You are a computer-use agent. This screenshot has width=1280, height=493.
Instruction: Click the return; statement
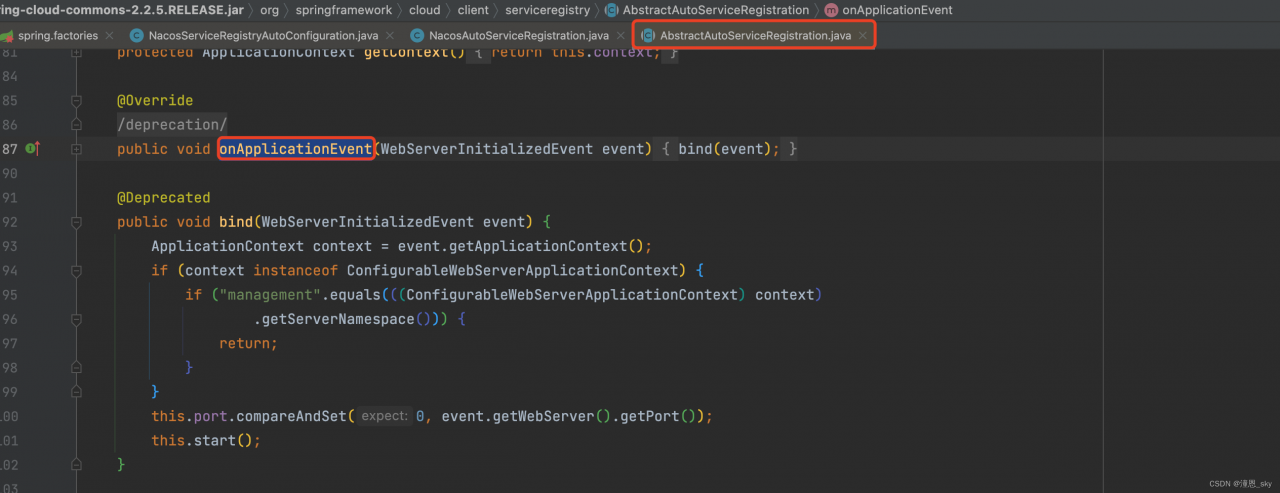pos(248,343)
